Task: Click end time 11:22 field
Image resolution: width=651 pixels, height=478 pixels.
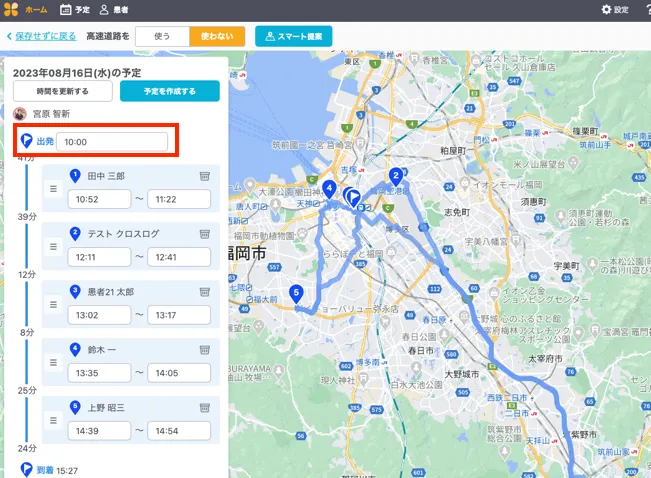Action: 179,199
